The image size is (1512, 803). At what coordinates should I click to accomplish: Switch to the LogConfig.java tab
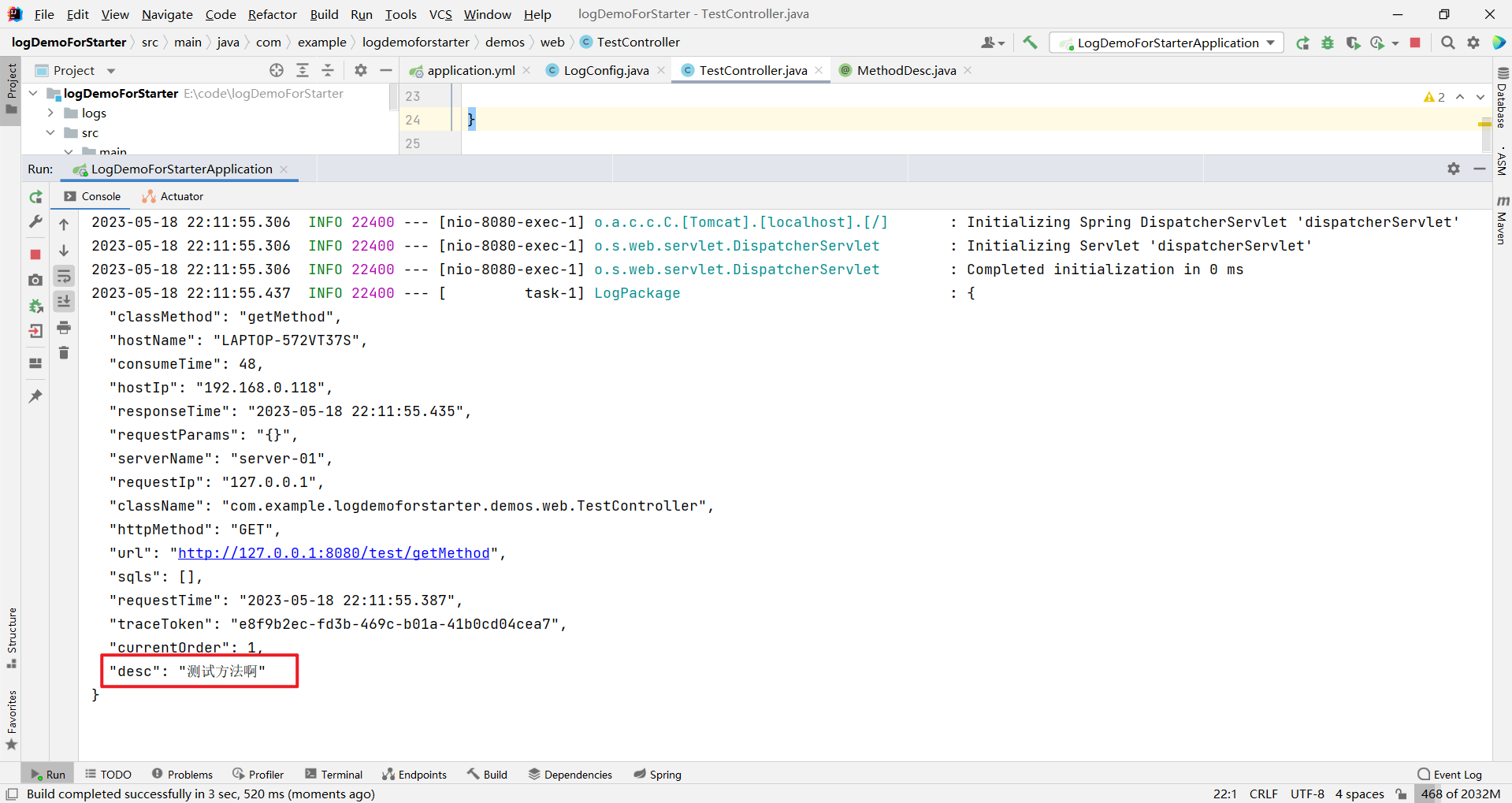point(605,70)
